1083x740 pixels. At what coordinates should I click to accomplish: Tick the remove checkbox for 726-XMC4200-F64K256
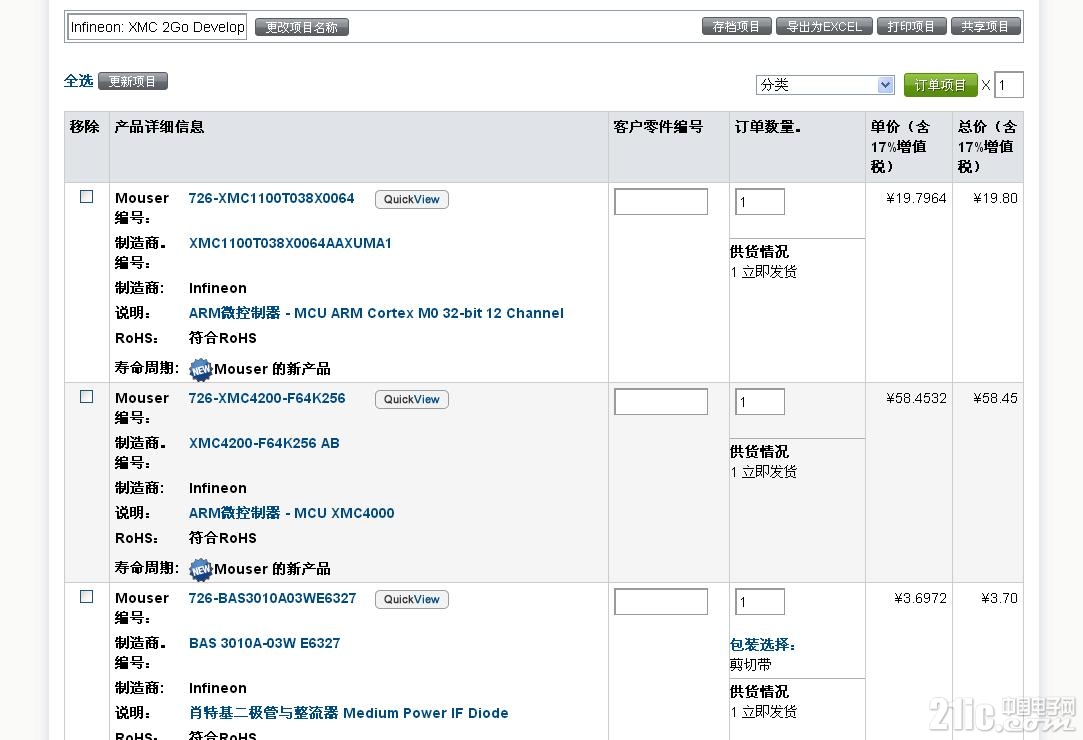coord(86,397)
